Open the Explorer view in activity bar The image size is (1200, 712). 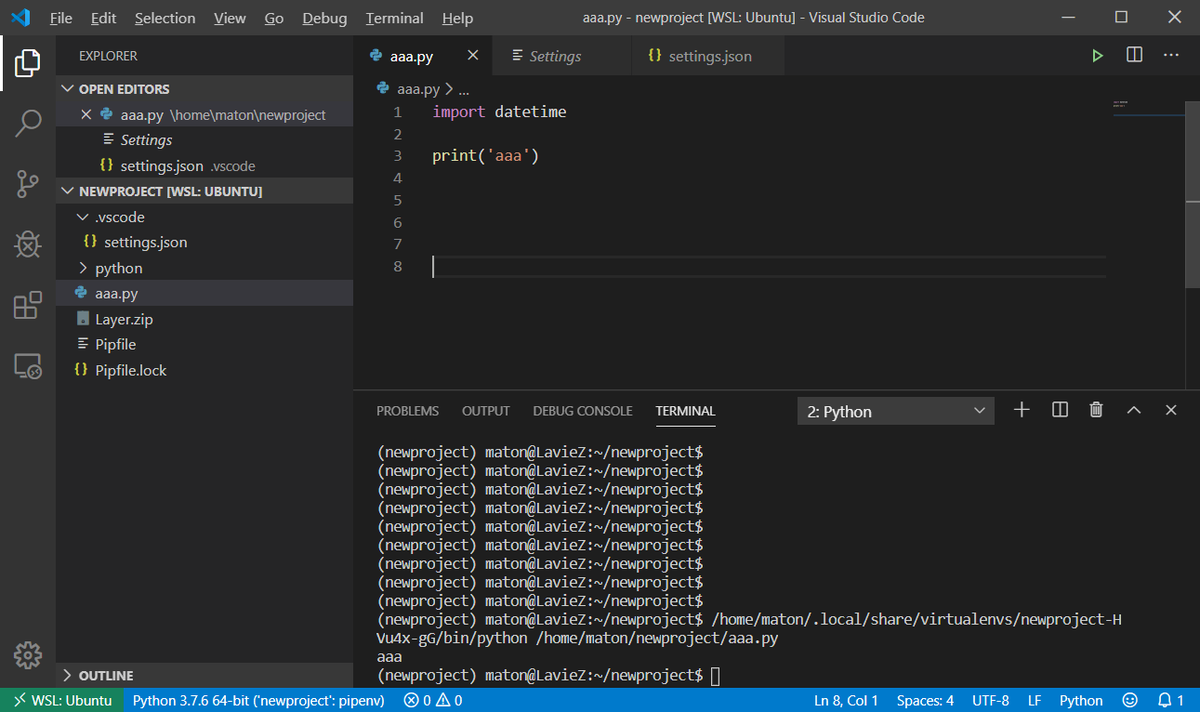(28, 63)
